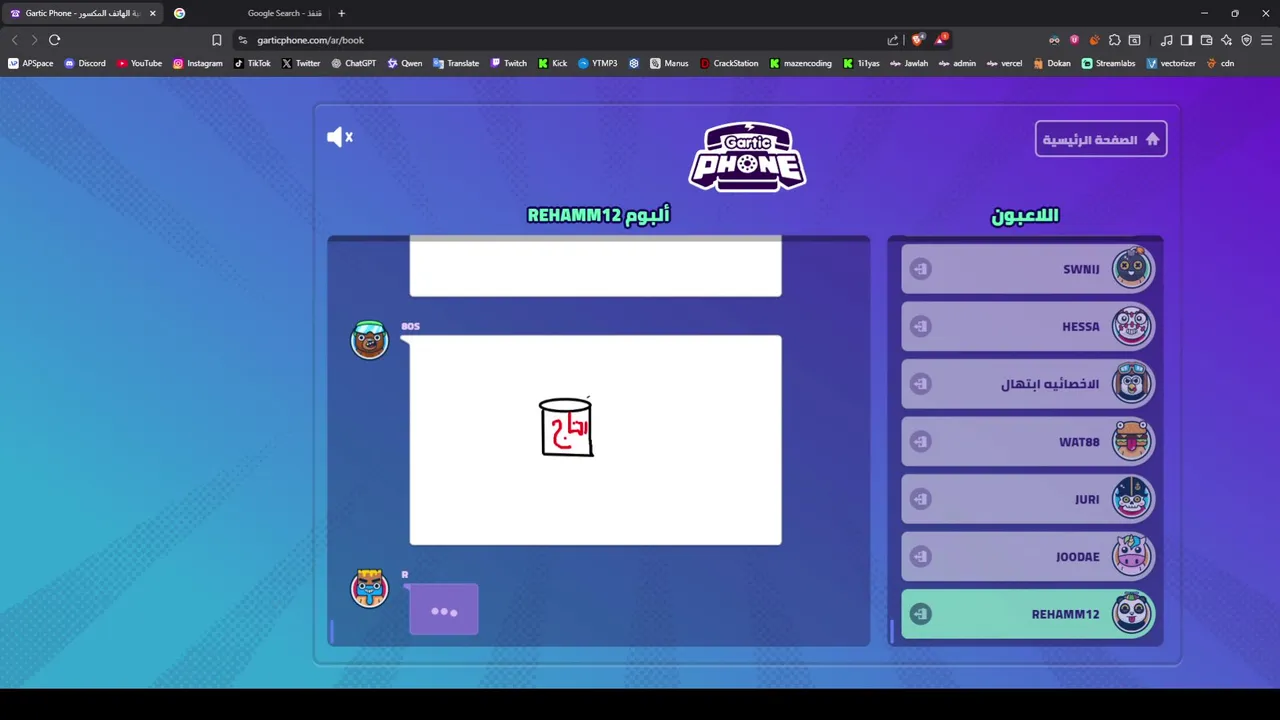
Task: Click the JURI player name
Action: (x=1087, y=499)
